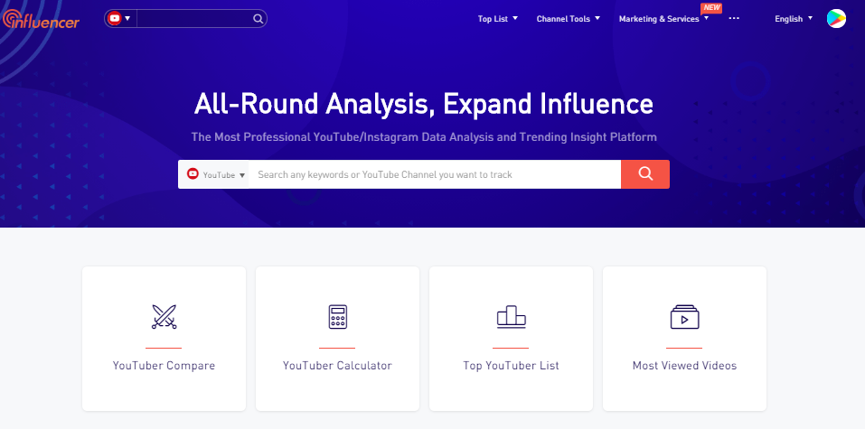Open the Channel Tools menu

pyautogui.click(x=568, y=19)
